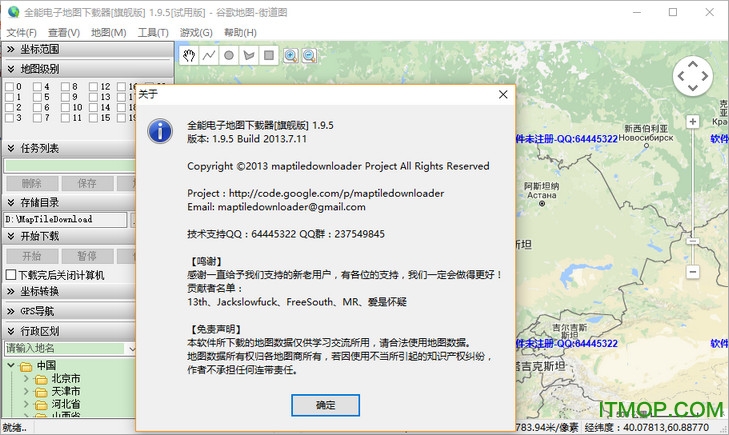Open the 工具(T) menu

pos(153,33)
